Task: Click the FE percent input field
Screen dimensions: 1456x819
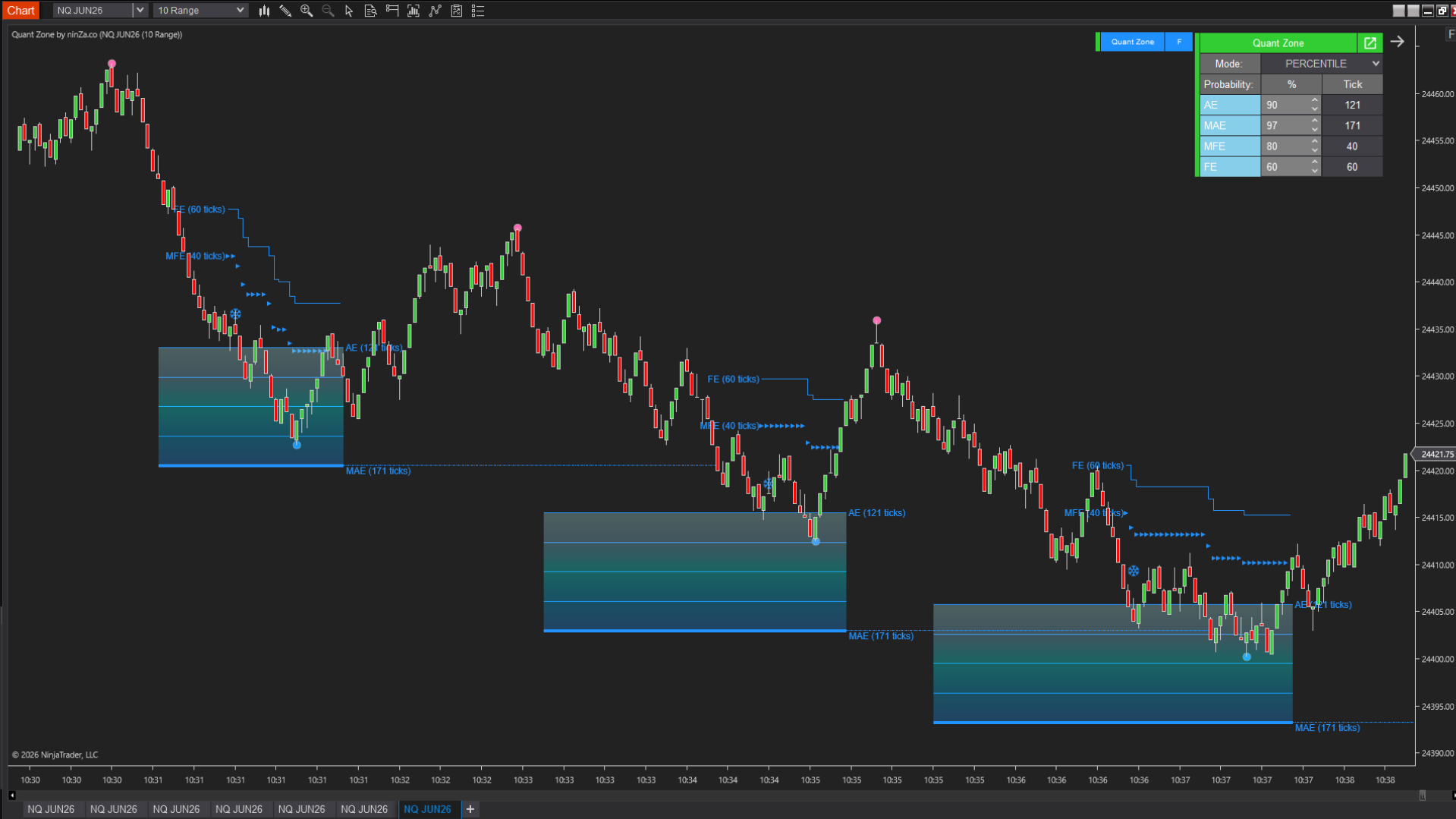Action: point(1285,167)
